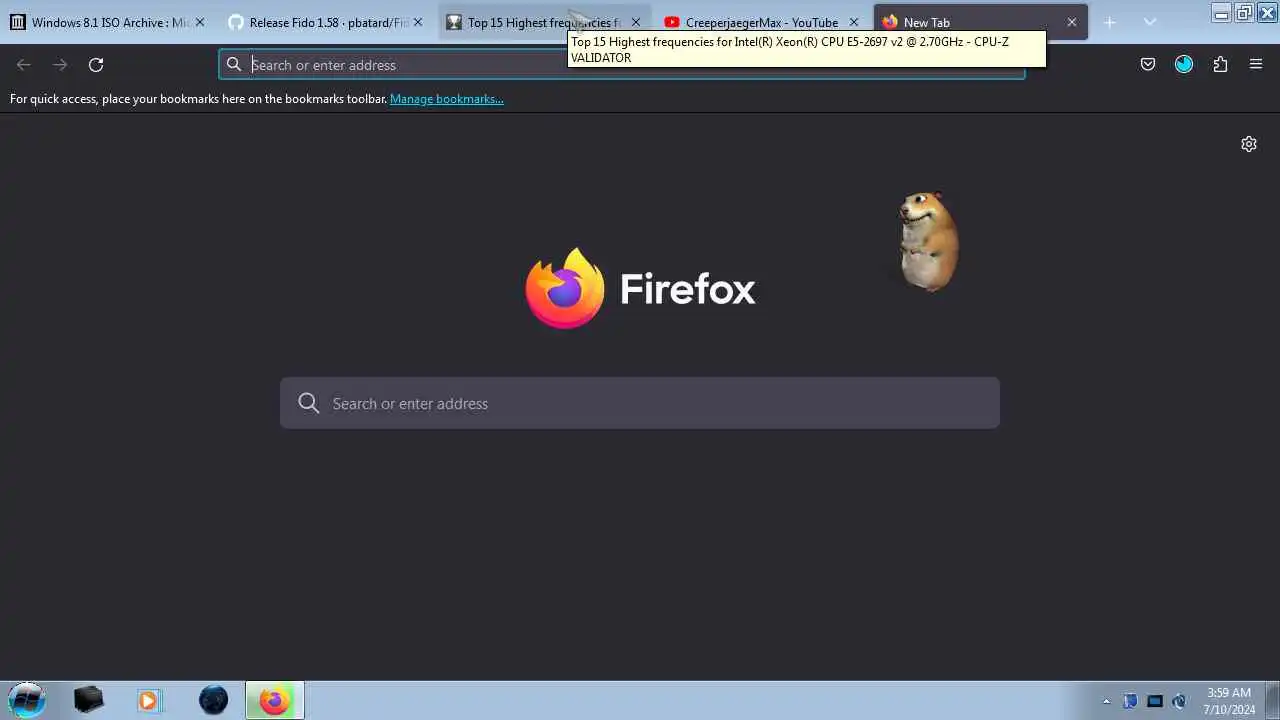The width and height of the screenshot is (1280, 720).
Task: Close the Windows 8.1 ISO Archive tab
Action: pos(199,22)
